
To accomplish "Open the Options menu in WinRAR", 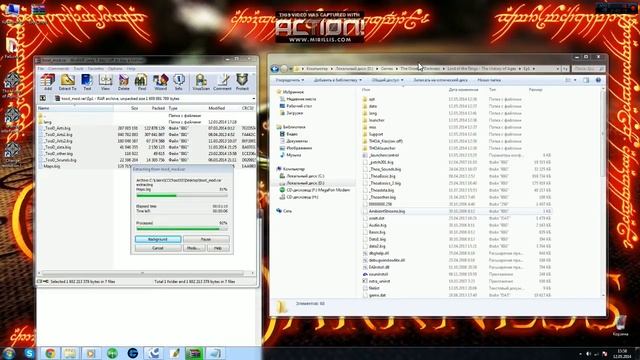I will (115, 69).
